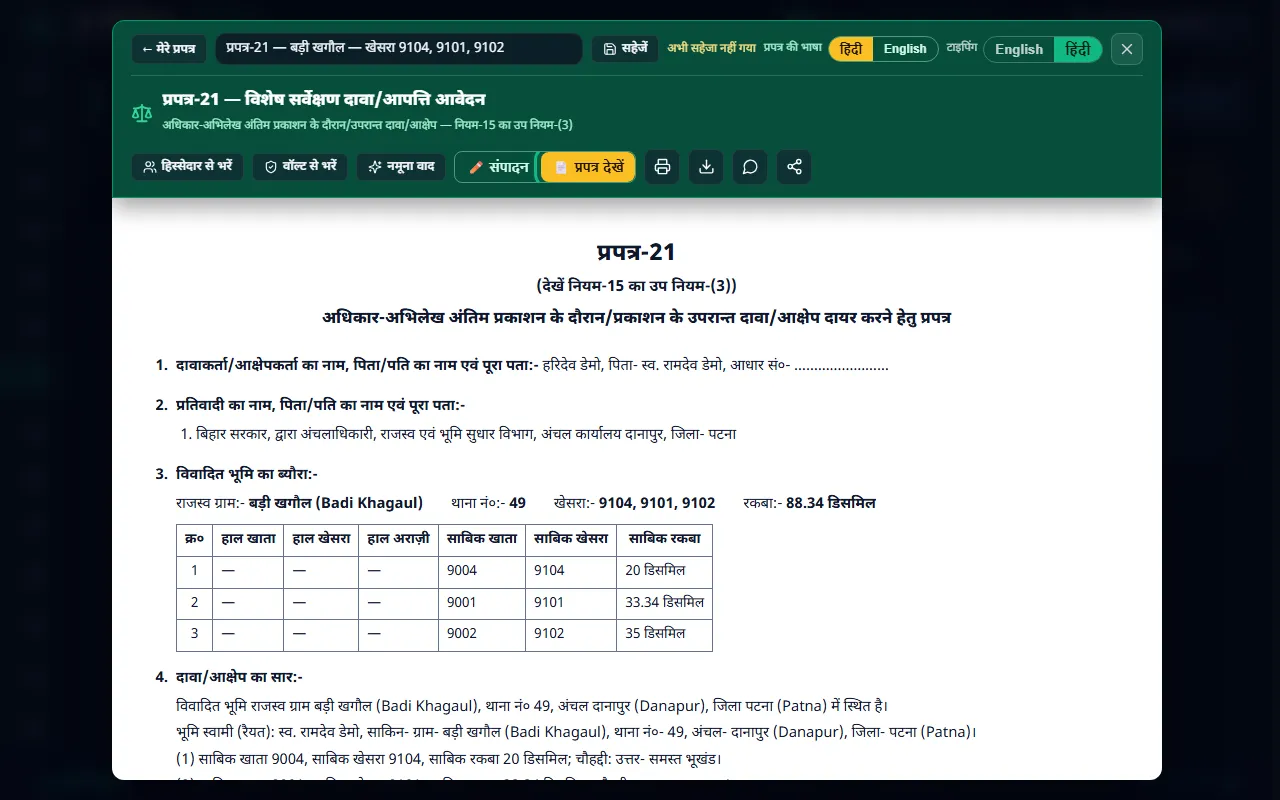This screenshot has width=1280, height=800.
Task: Switch typing mode to हिंदी
Action: click(x=1078, y=49)
